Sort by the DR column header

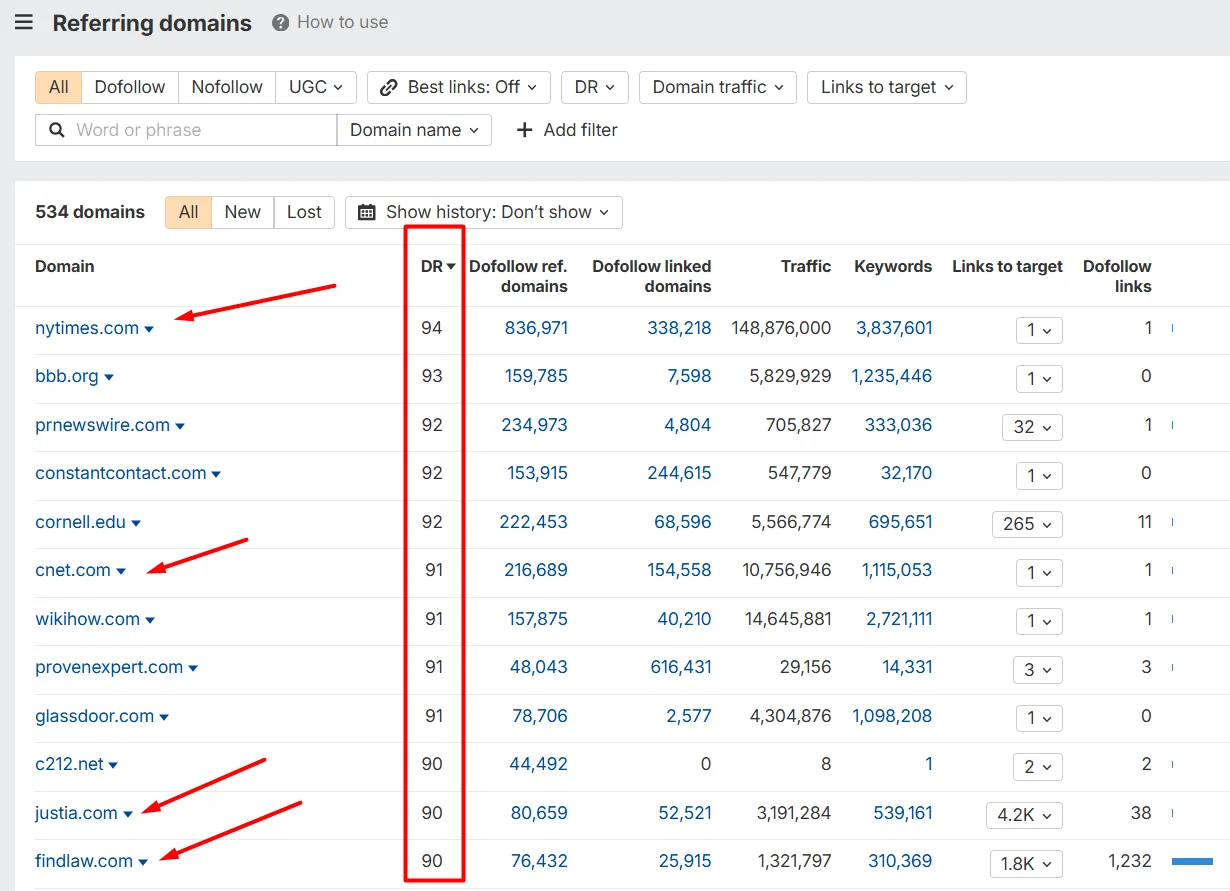tap(438, 266)
